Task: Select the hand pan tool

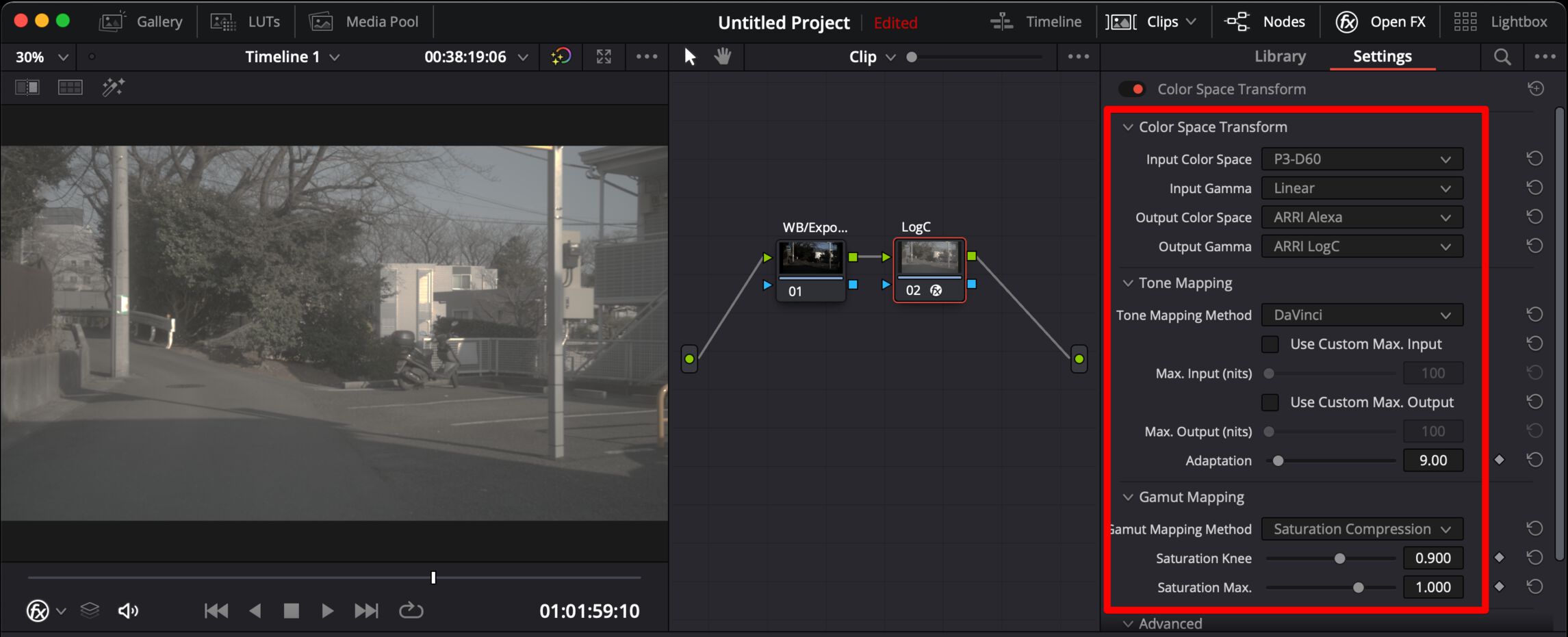Action: click(x=723, y=57)
